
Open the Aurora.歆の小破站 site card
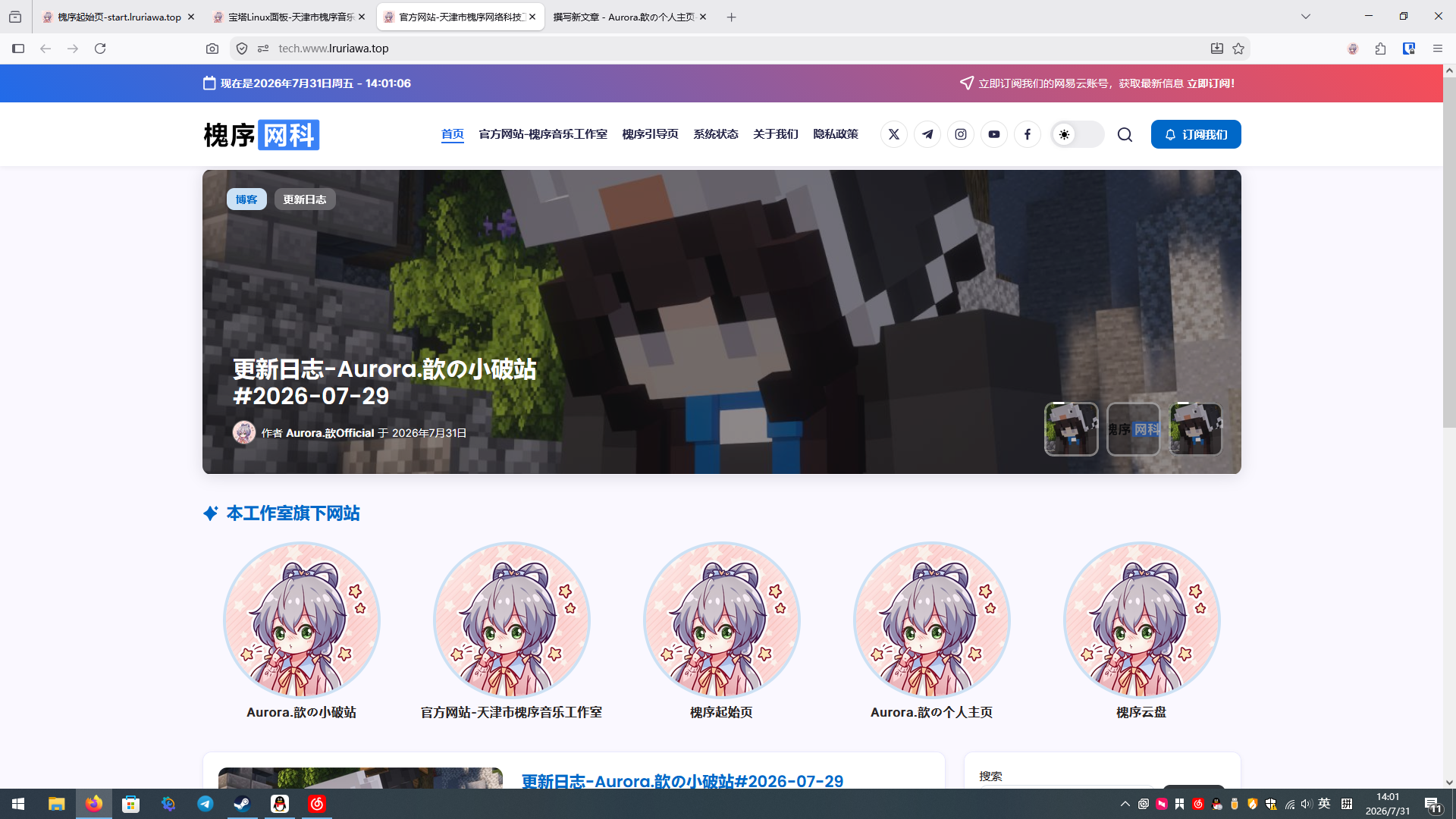pos(301,631)
